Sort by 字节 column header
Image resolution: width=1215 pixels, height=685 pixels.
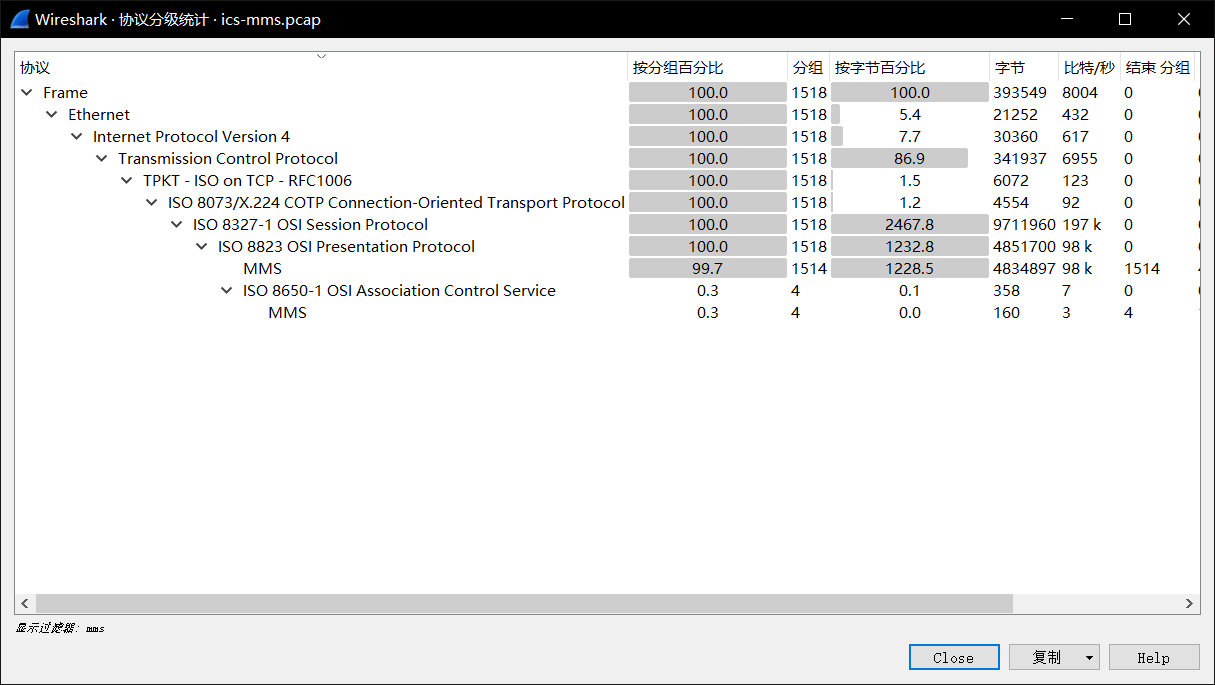click(x=1024, y=68)
